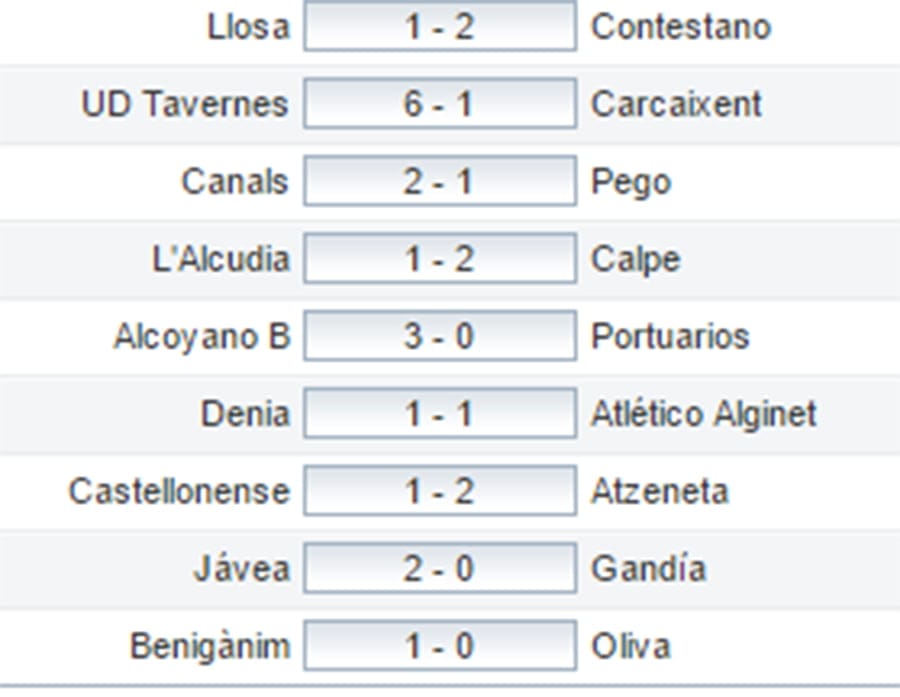900x697 pixels.
Task: Click the Denia 1 - 1 score box
Action: 440,414
